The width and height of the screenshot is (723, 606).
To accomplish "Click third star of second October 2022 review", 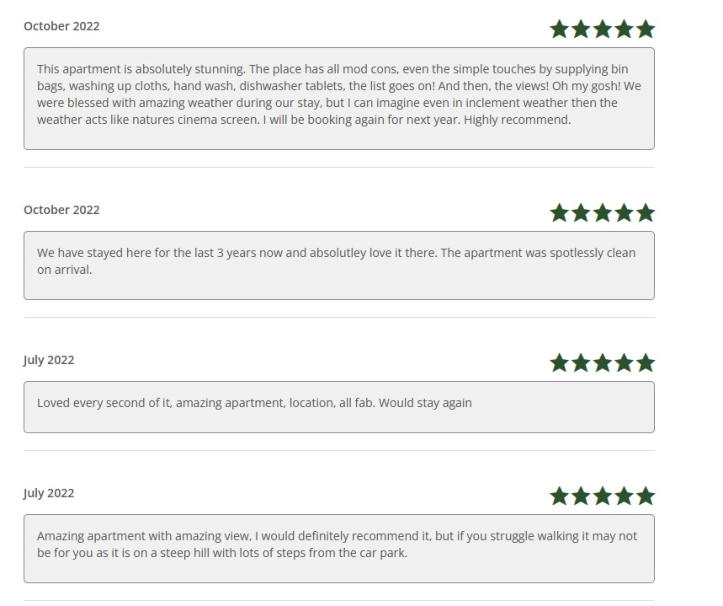I will point(602,213).
